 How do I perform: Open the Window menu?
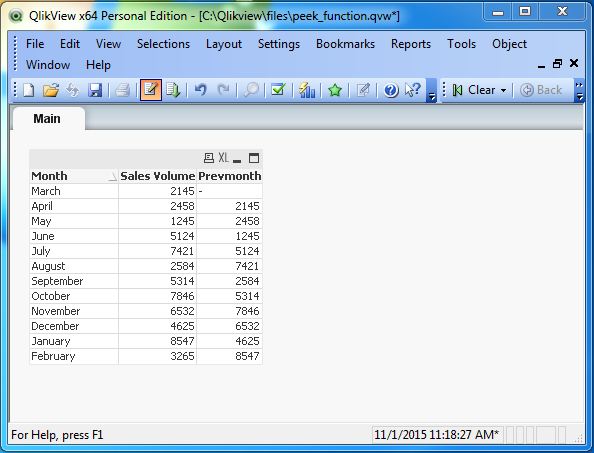tap(48, 65)
